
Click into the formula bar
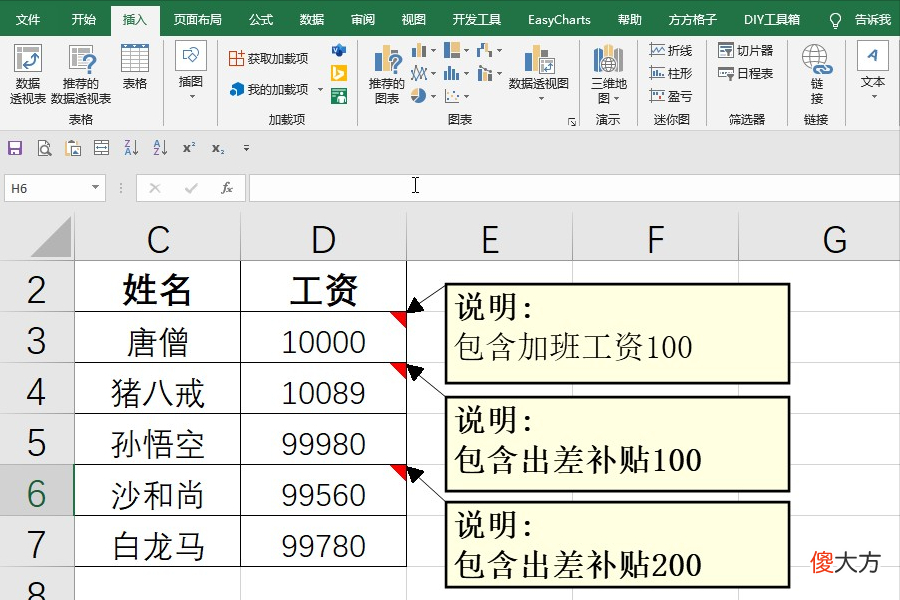[x=574, y=188]
